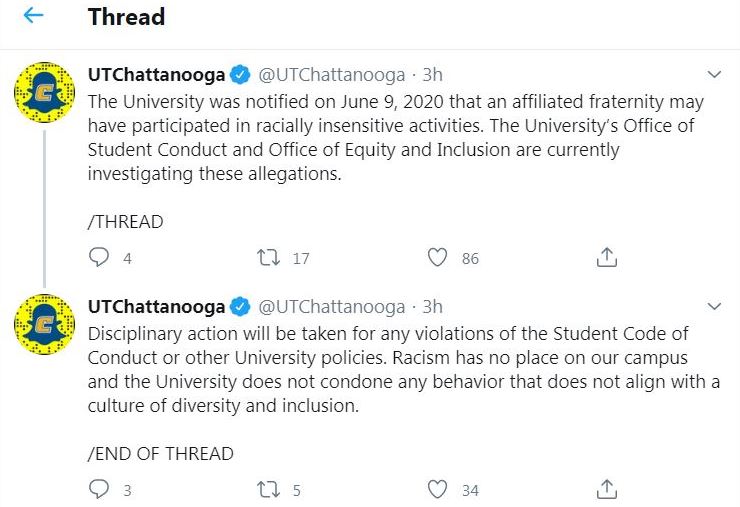
Task: Open UTChattanooga profile picture on first tweet
Action: click(x=44, y=92)
